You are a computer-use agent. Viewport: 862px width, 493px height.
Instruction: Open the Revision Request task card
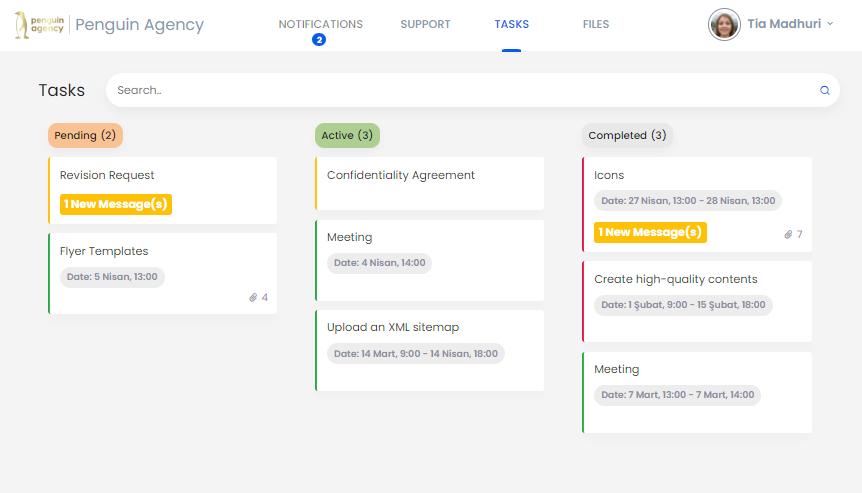click(x=162, y=176)
